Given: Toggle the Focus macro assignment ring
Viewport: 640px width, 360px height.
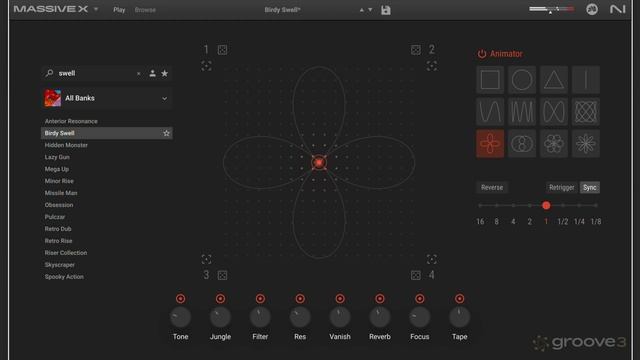Looking at the screenshot, I should click(x=420, y=299).
